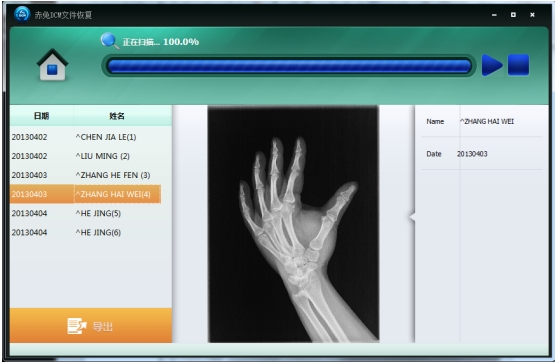Sort by the 日期 column header
The height and width of the screenshot is (362, 556).
pos(41,116)
